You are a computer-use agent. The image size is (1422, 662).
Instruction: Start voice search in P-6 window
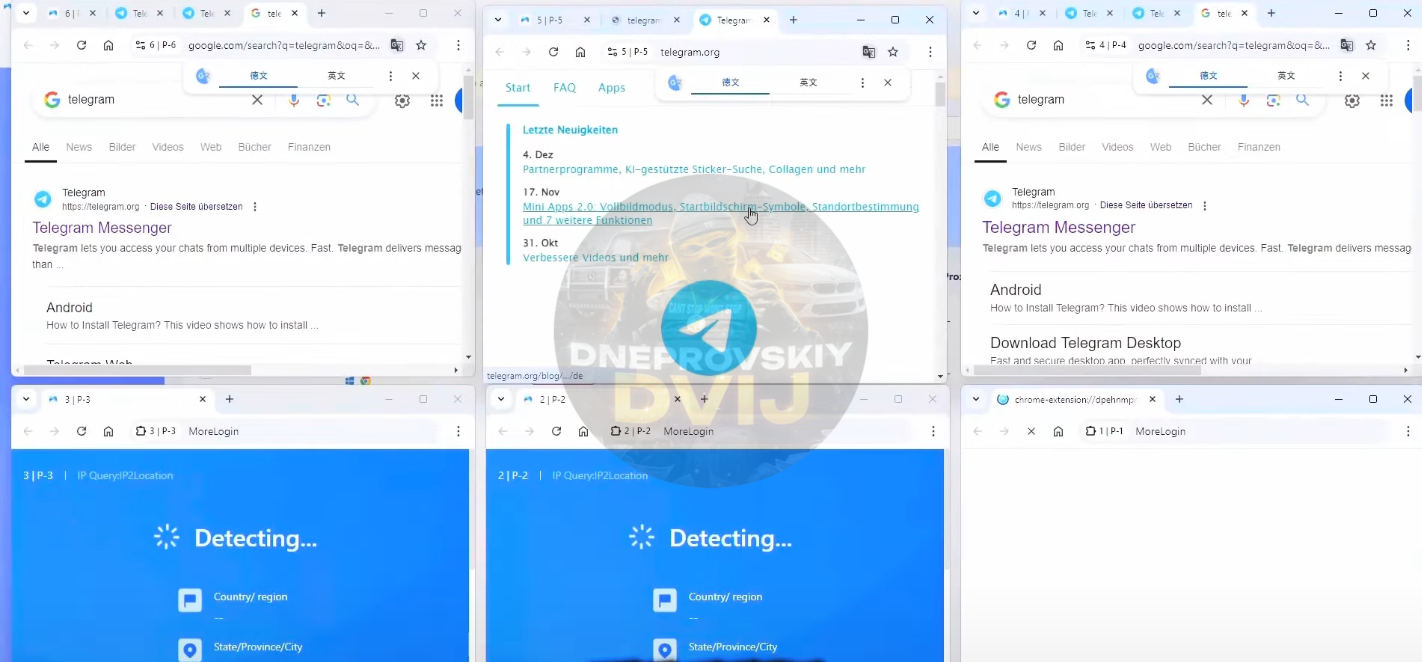294,100
